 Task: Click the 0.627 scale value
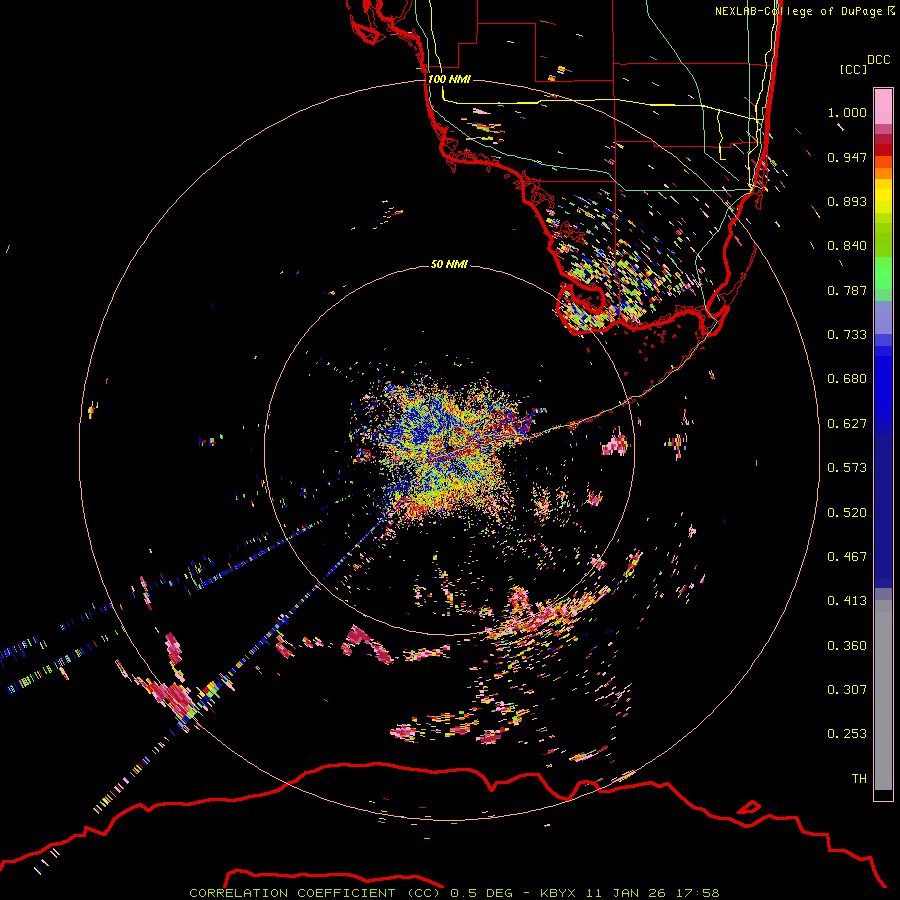click(847, 424)
